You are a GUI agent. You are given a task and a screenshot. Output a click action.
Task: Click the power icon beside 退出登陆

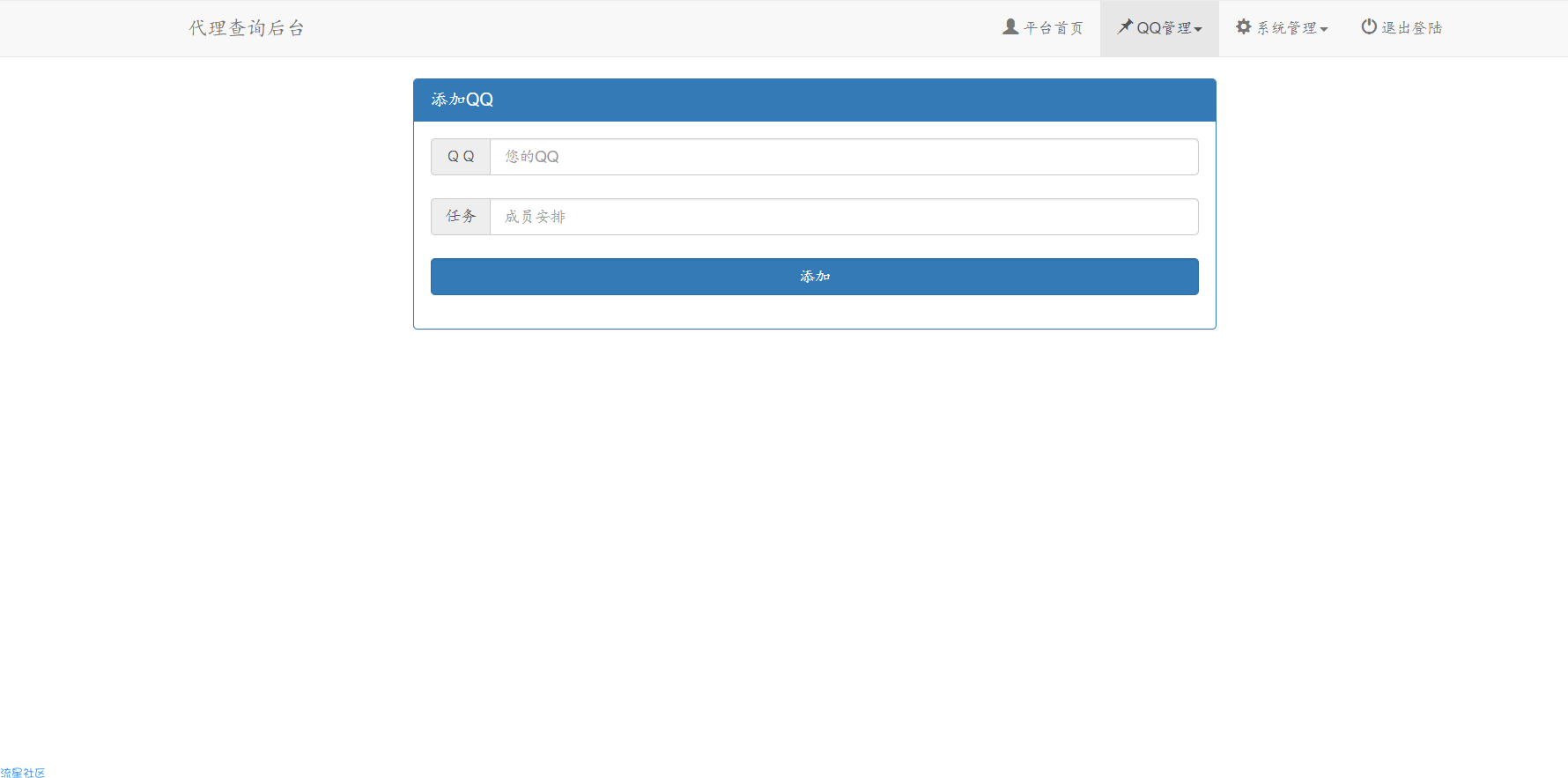[x=1369, y=27]
